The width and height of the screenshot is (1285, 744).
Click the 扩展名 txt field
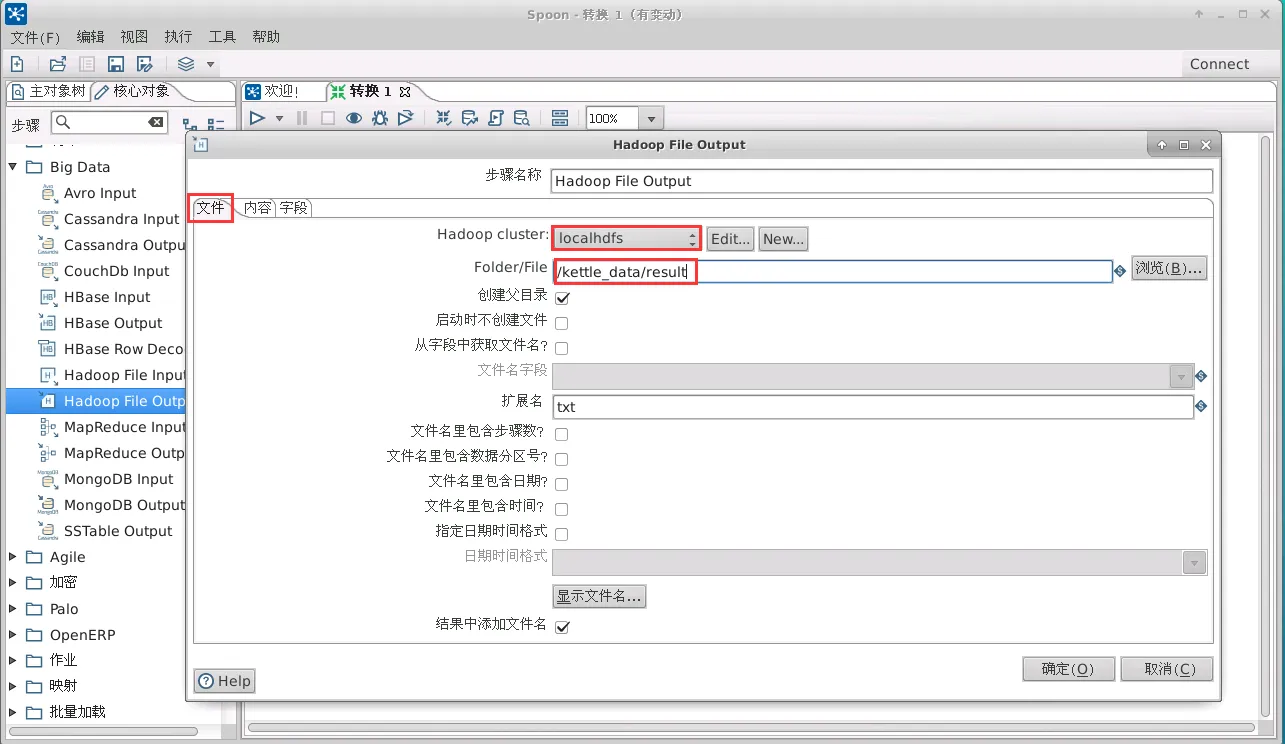873,407
